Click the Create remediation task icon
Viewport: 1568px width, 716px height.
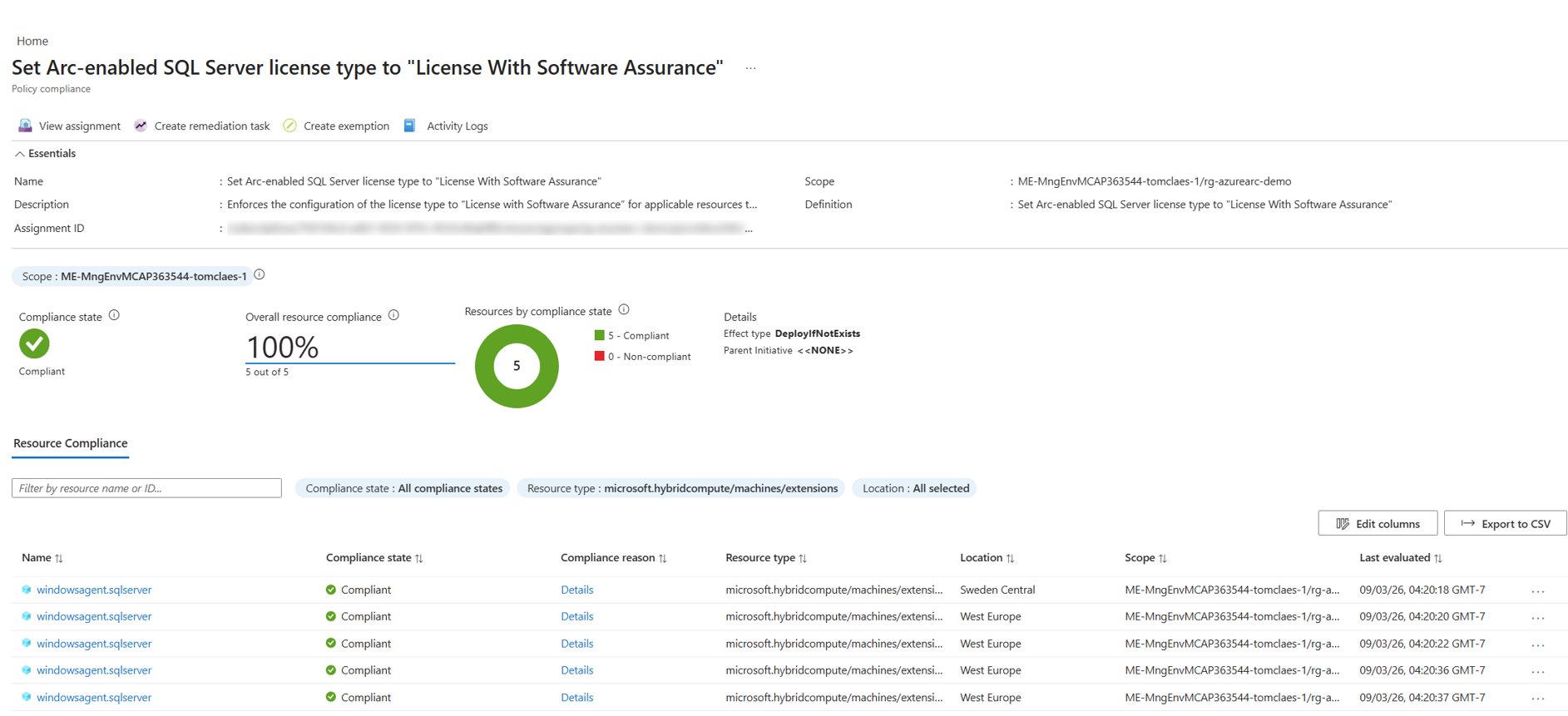click(x=141, y=126)
